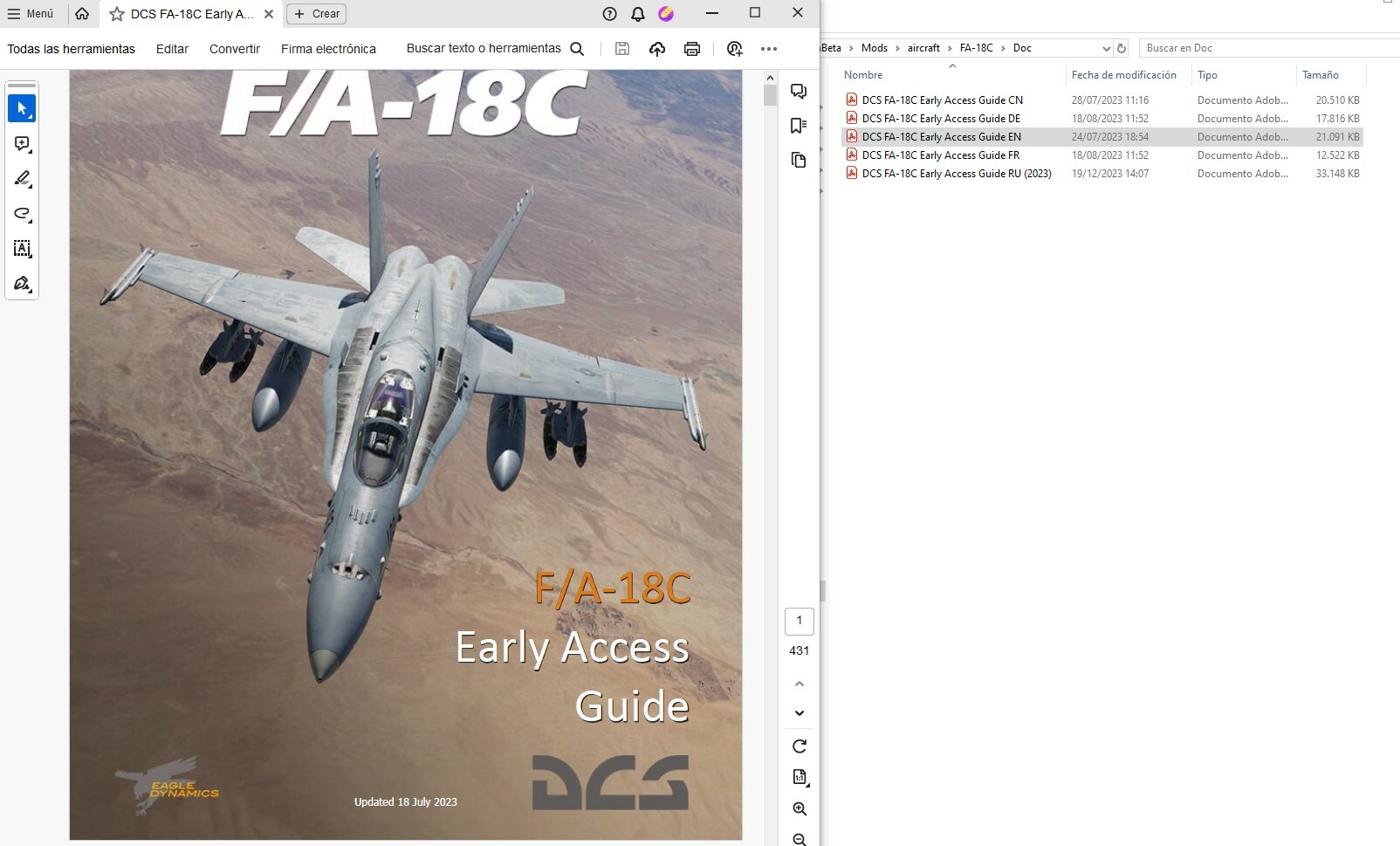
Task: Expand chevron between aircraft and FA-18C
Action: coord(950,48)
